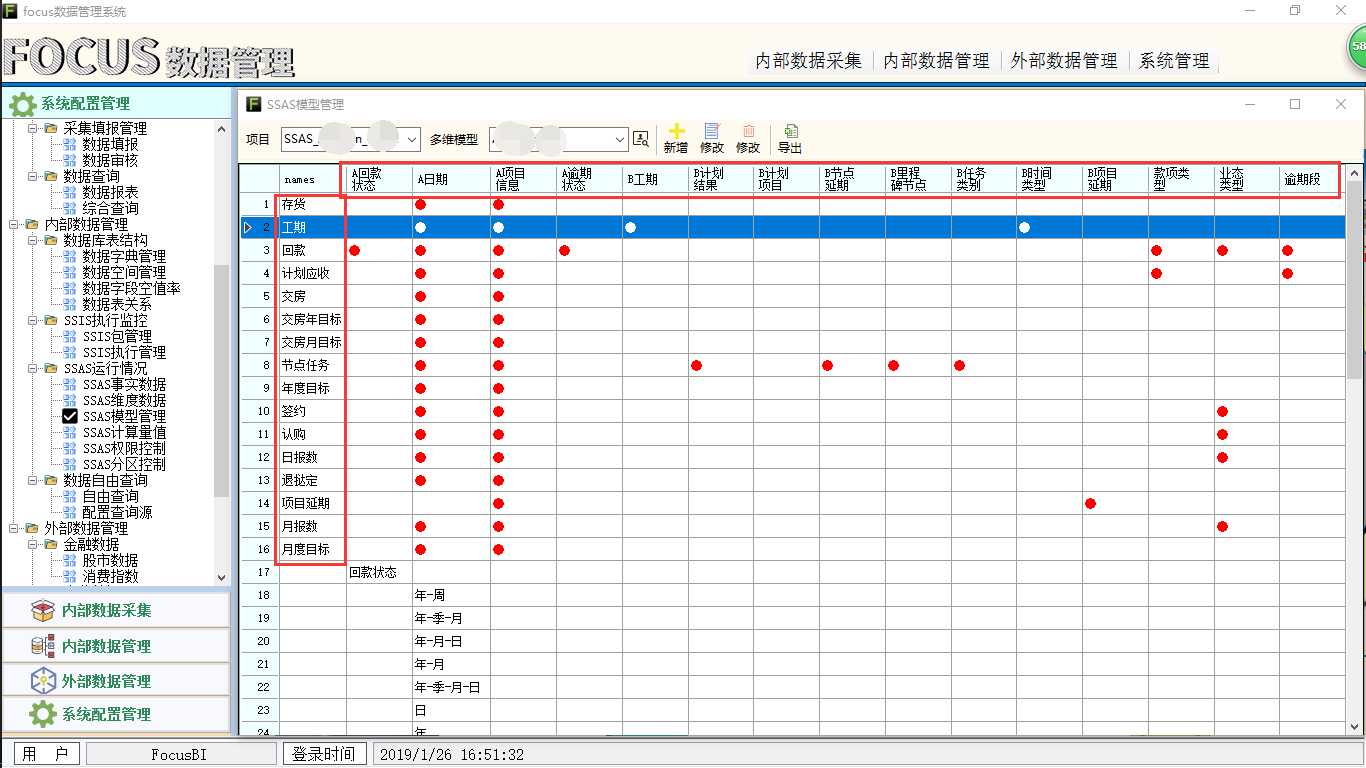Select 数据字段空值率 tree item
The width and height of the screenshot is (1366, 768).
coord(131,288)
